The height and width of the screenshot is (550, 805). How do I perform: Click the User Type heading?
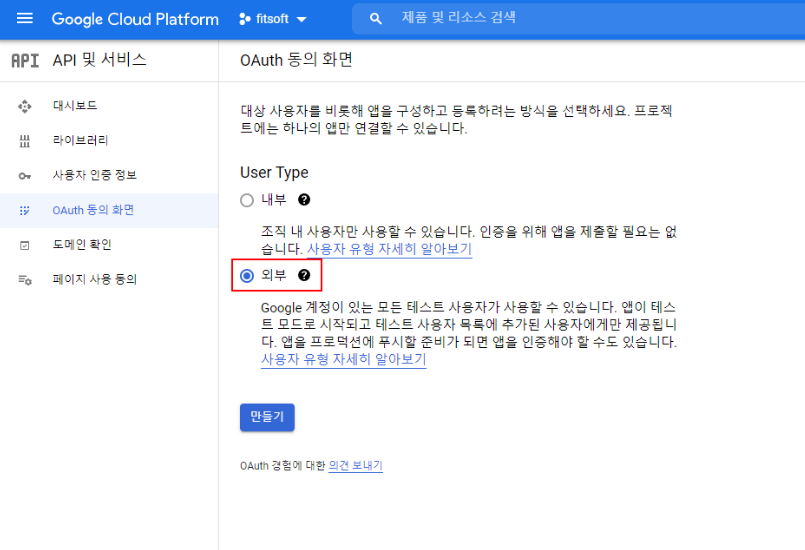click(x=274, y=173)
